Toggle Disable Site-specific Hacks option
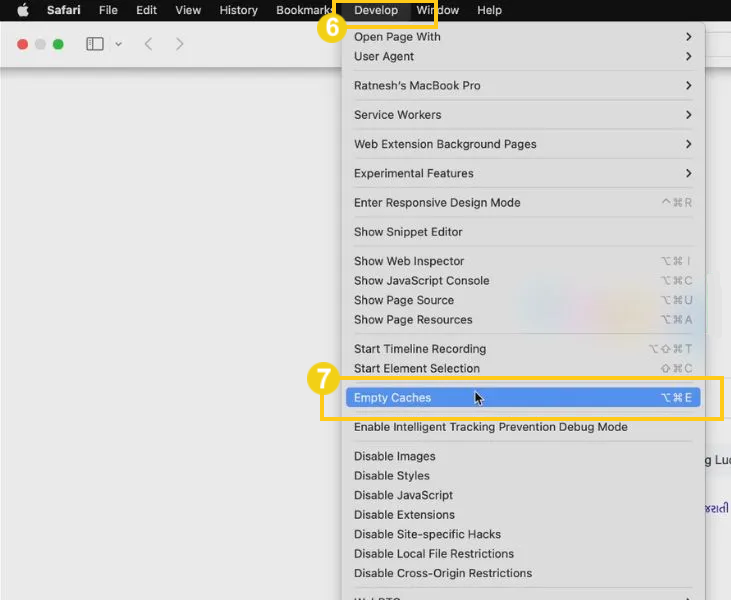The width and height of the screenshot is (731, 600). tap(523, 535)
